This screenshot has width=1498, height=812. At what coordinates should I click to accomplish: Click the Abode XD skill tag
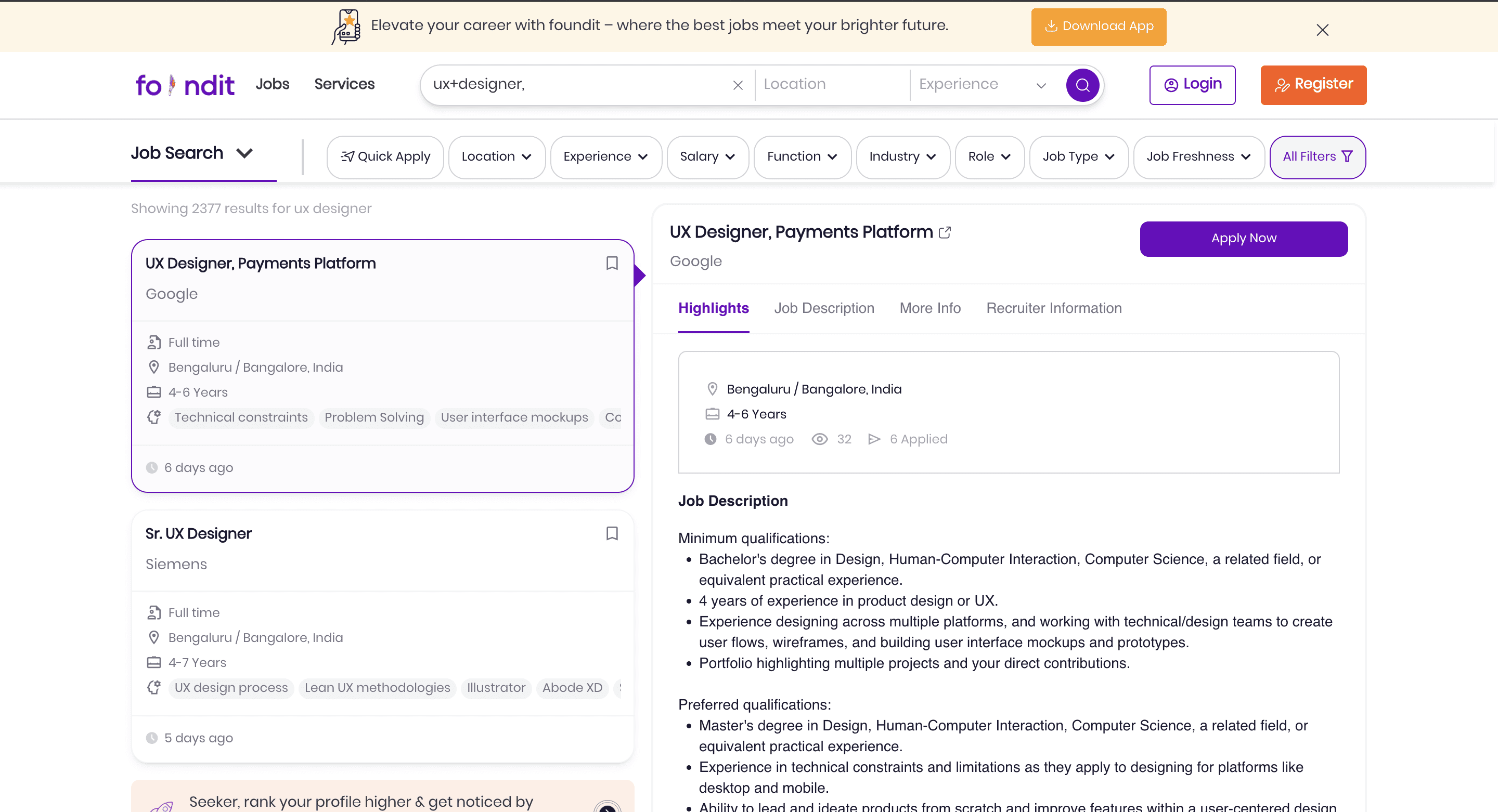pyautogui.click(x=572, y=687)
